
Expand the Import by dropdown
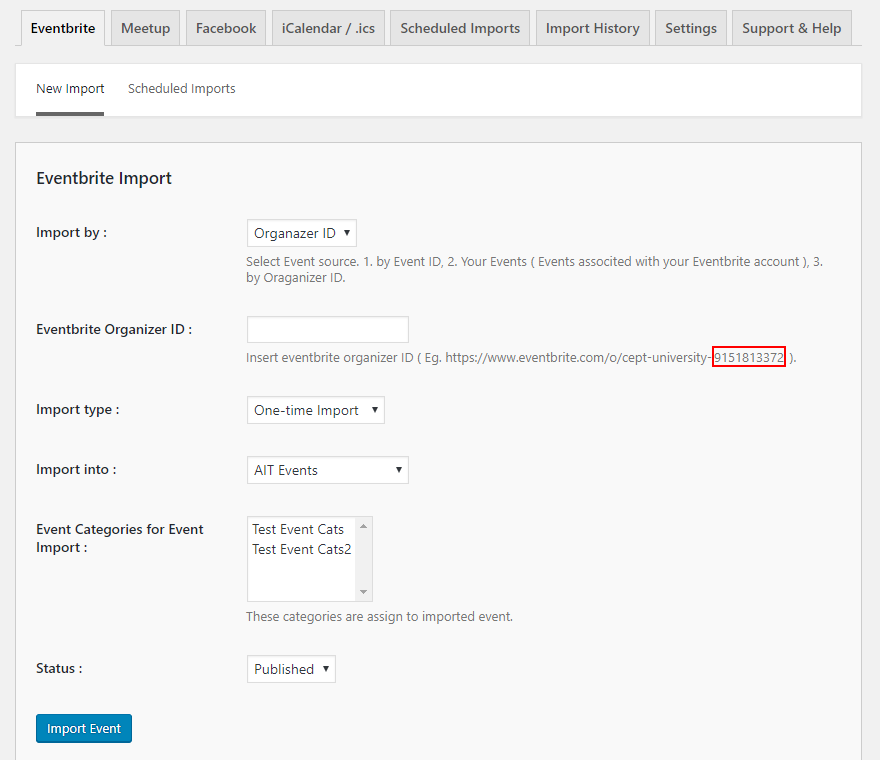(301, 233)
